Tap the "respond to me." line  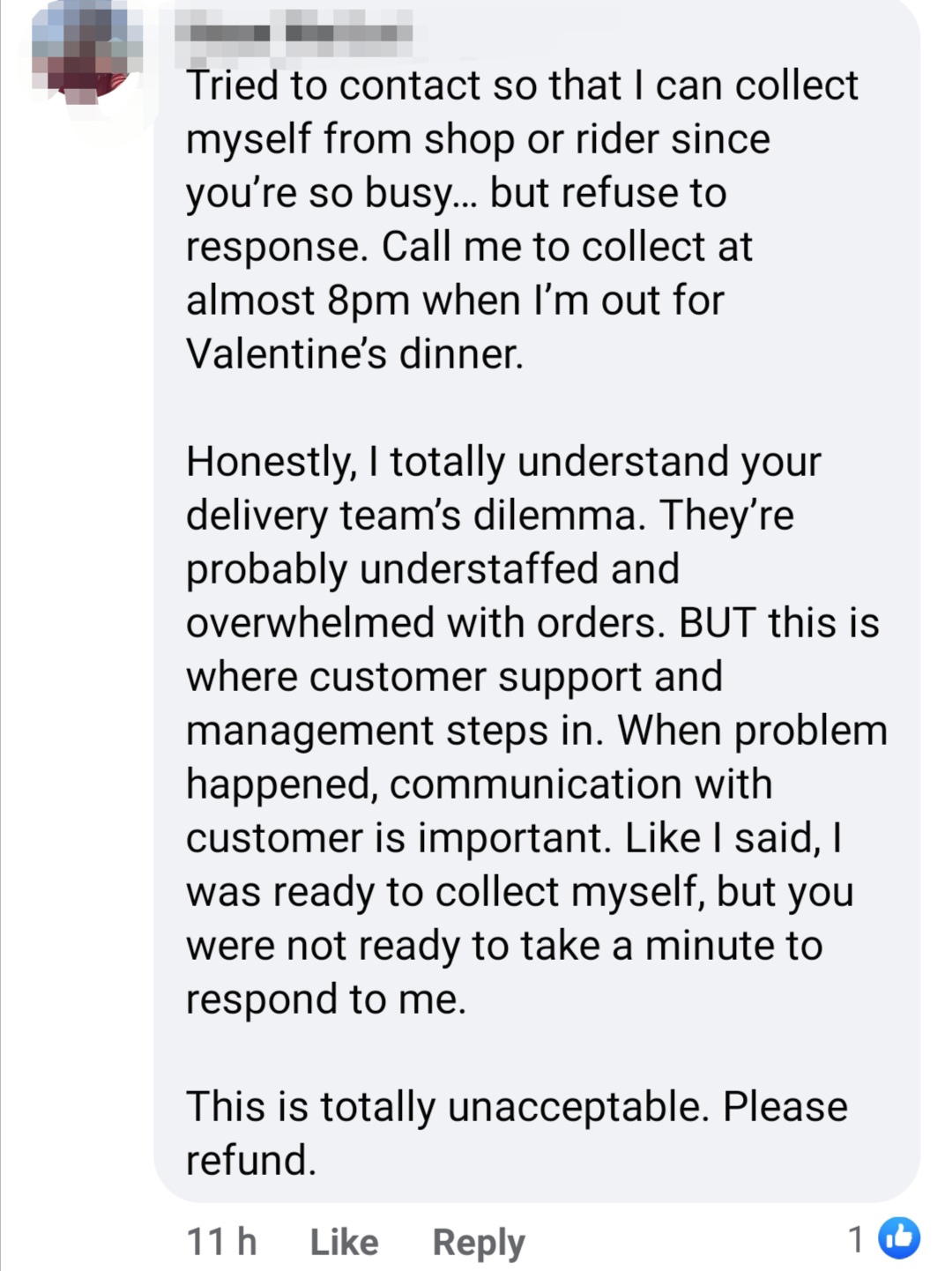[x=326, y=1000]
